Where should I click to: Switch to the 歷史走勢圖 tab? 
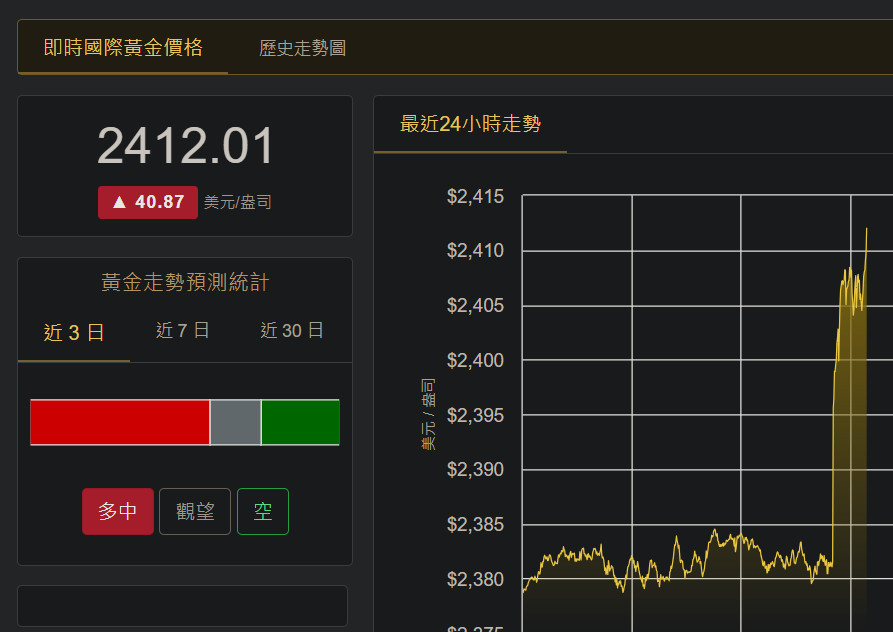click(302, 48)
